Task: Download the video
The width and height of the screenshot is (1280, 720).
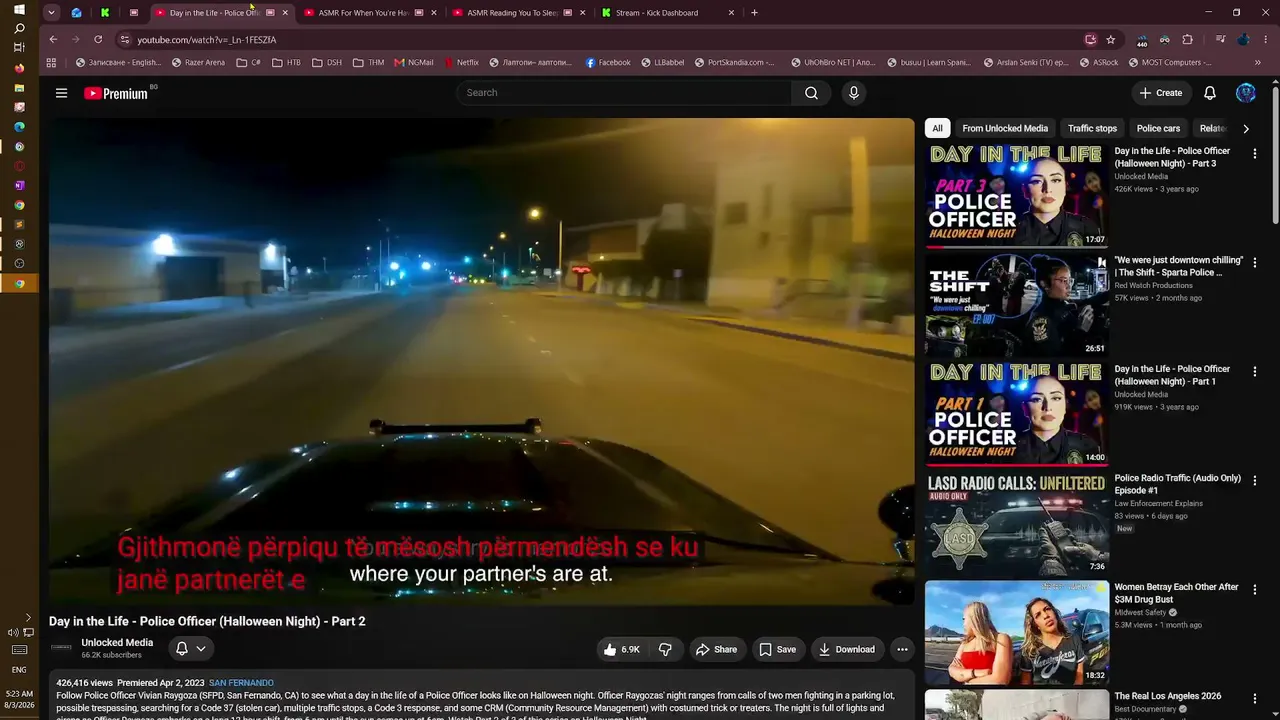Action: (846, 650)
